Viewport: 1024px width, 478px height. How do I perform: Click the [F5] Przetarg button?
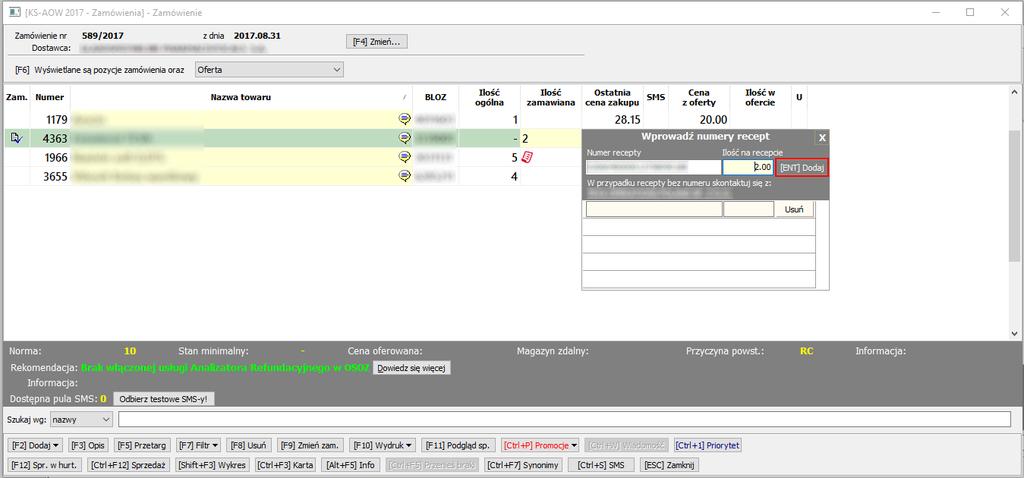point(142,445)
